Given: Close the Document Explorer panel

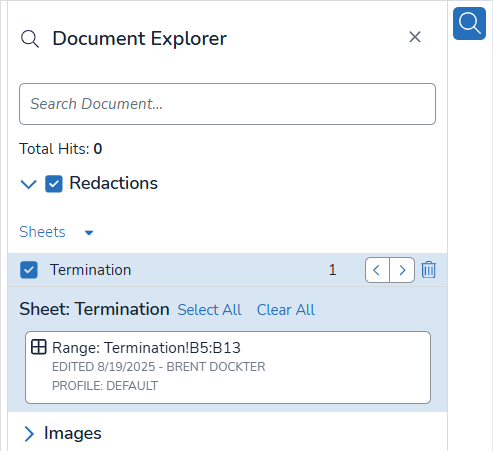Looking at the screenshot, I should tap(415, 37).
